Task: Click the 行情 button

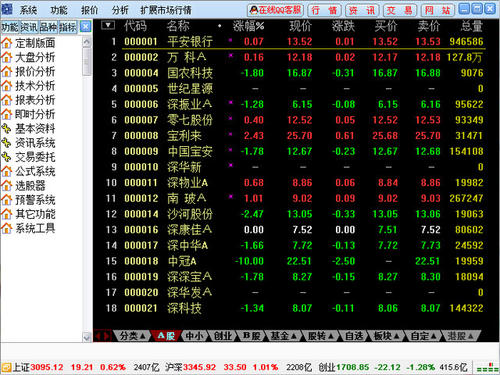Action: point(324,10)
